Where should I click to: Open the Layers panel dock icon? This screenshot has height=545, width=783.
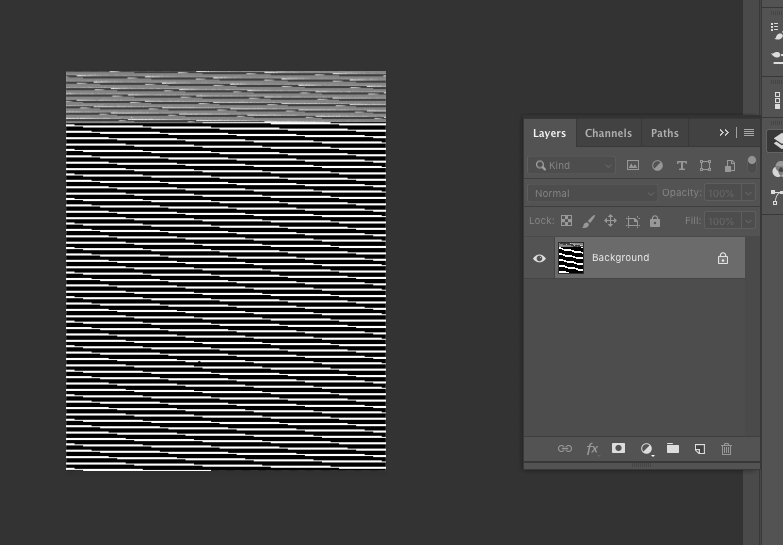[x=777, y=141]
